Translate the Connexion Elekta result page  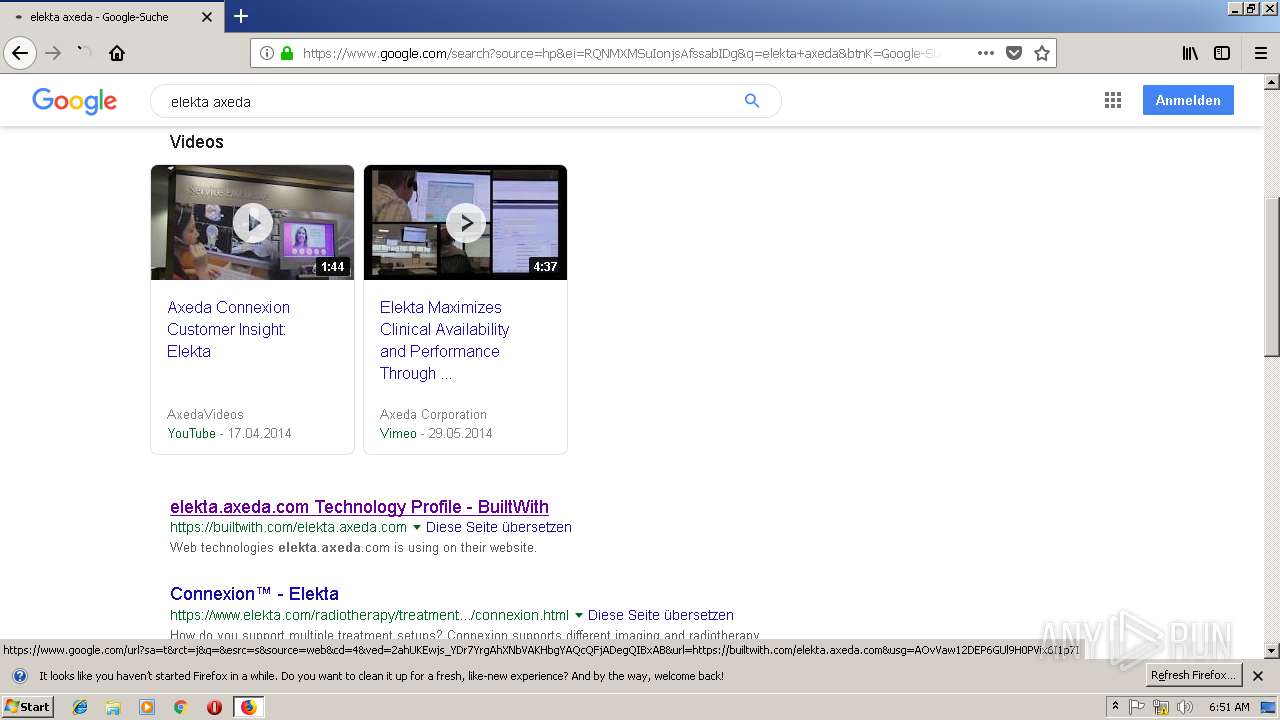661,615
